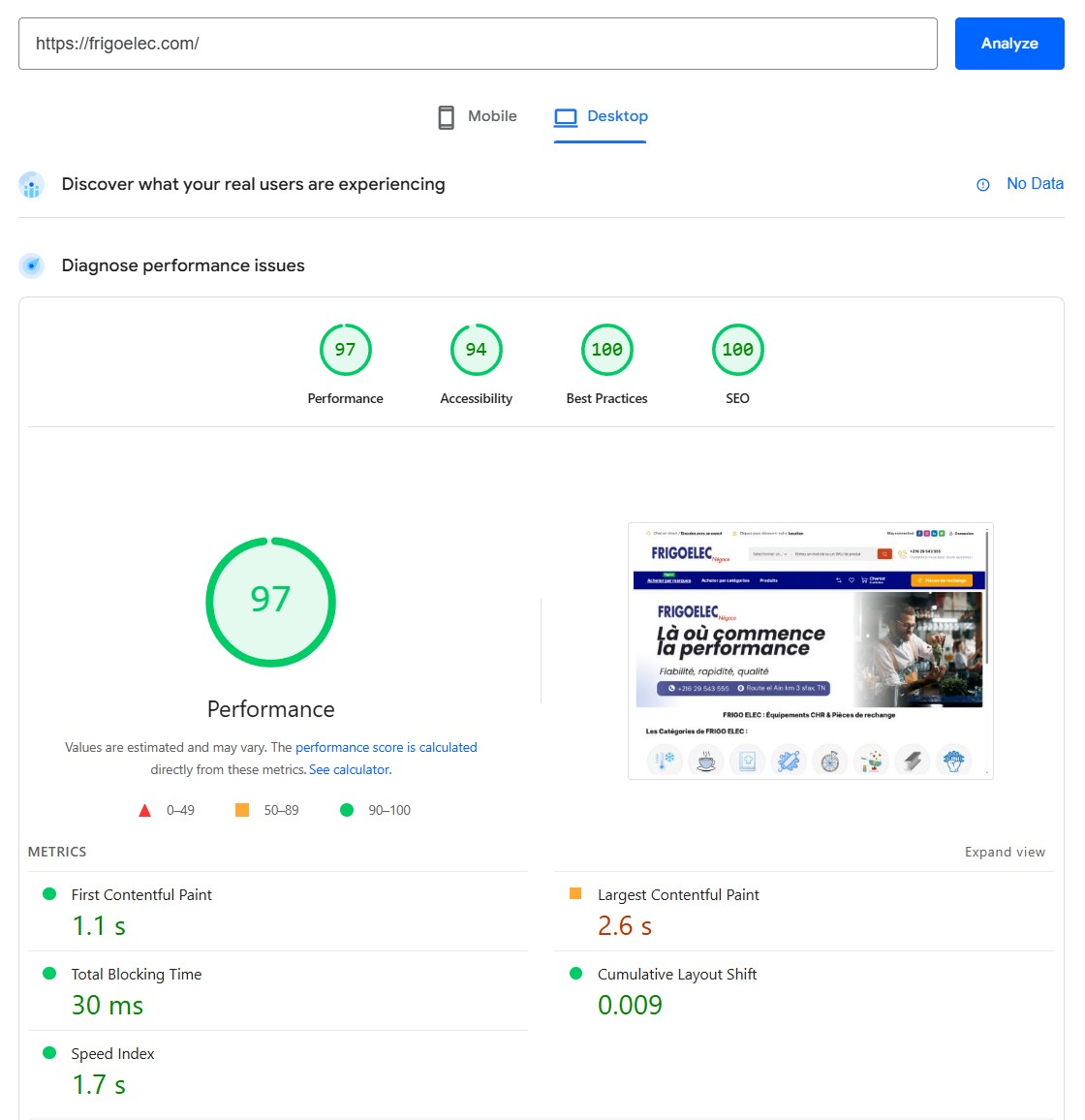Click the Performance 97 circular gauge
Image resolution: width=1085 pixels, height=1120 pixels.
point(270,602)
